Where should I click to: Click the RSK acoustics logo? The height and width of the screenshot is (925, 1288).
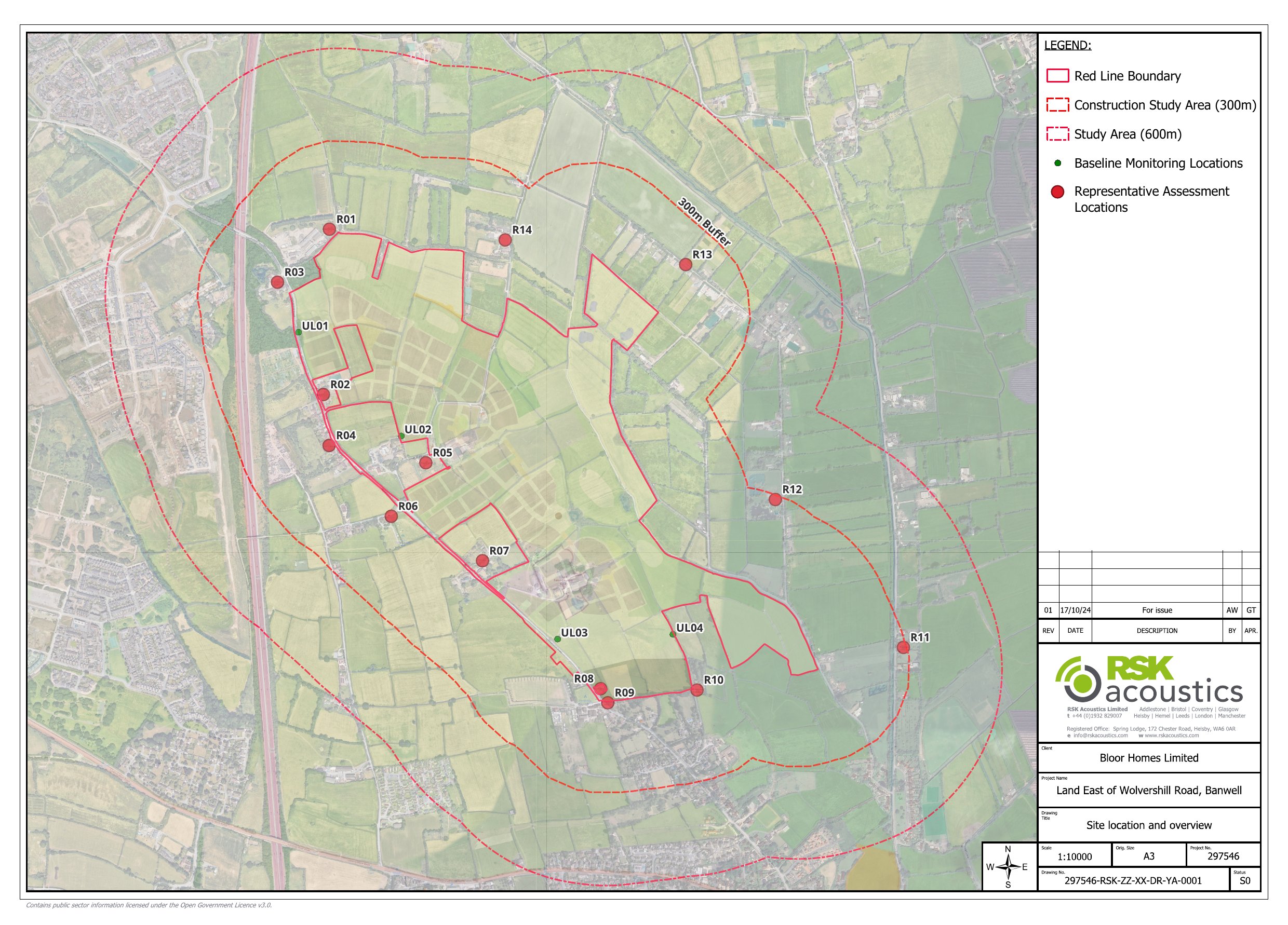point(1148,681)
